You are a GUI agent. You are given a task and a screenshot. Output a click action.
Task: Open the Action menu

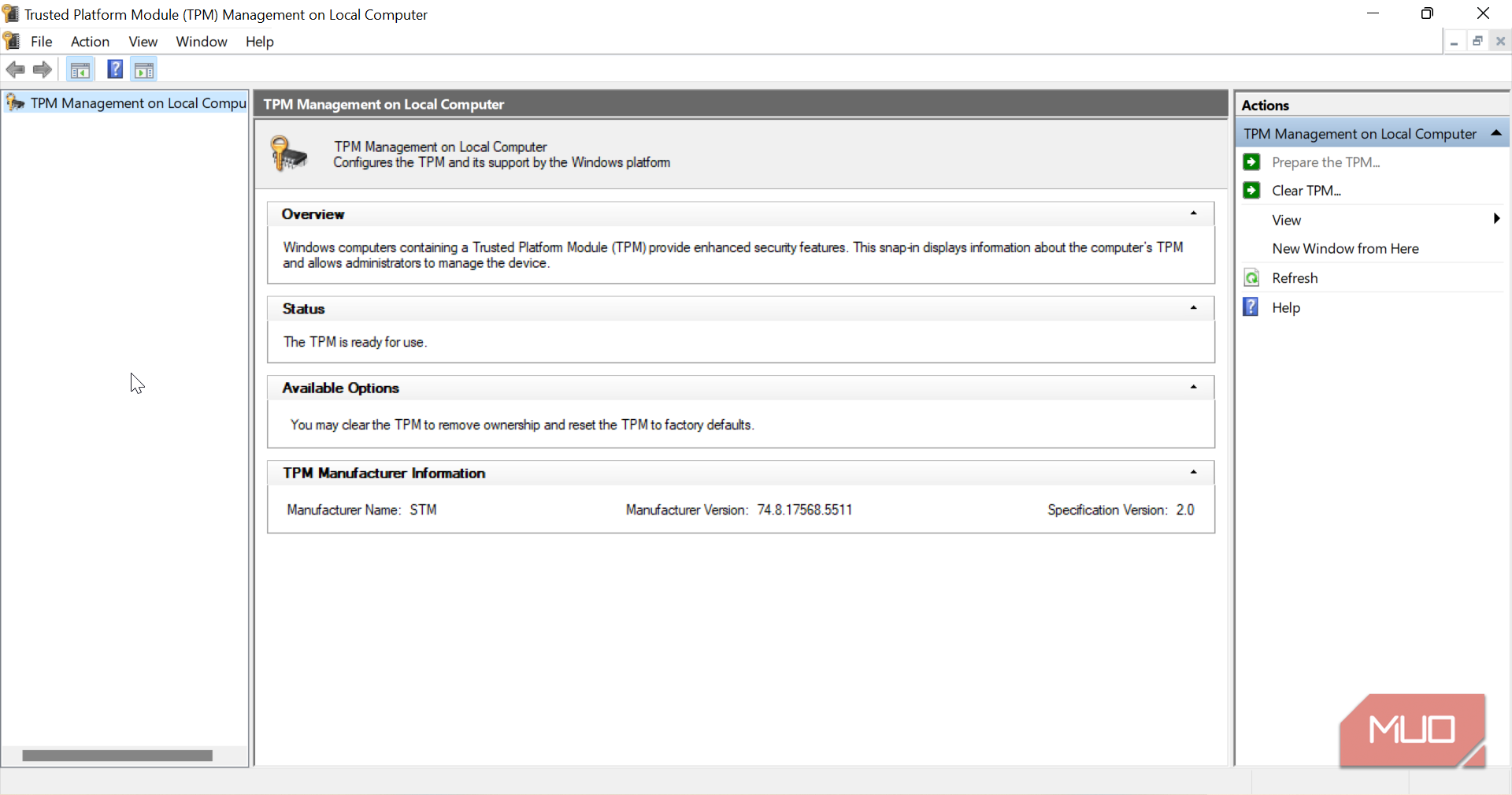click(x=90, y=42)
